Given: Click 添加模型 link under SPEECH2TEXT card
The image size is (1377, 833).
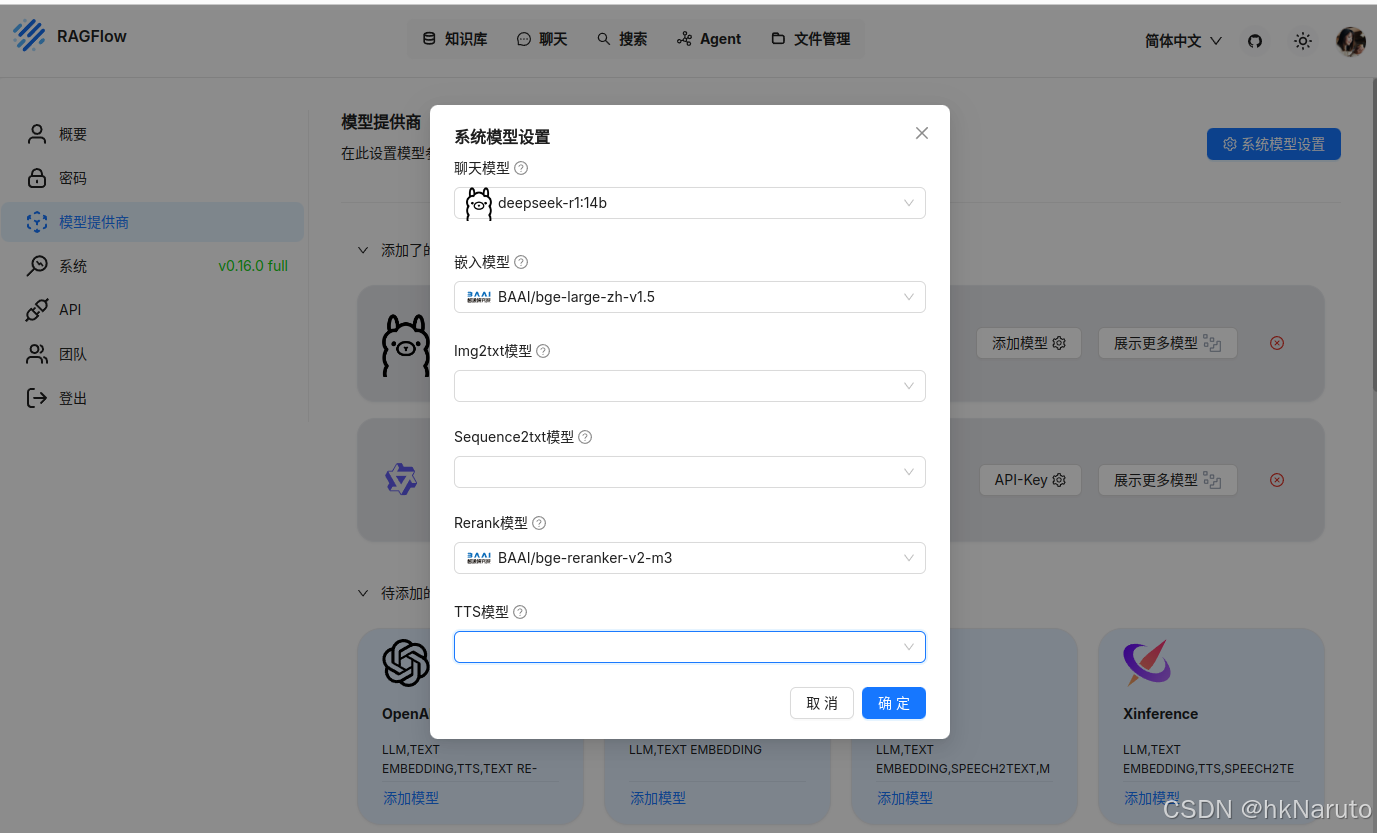Looking at the screenshot, I should pos(905,798).
